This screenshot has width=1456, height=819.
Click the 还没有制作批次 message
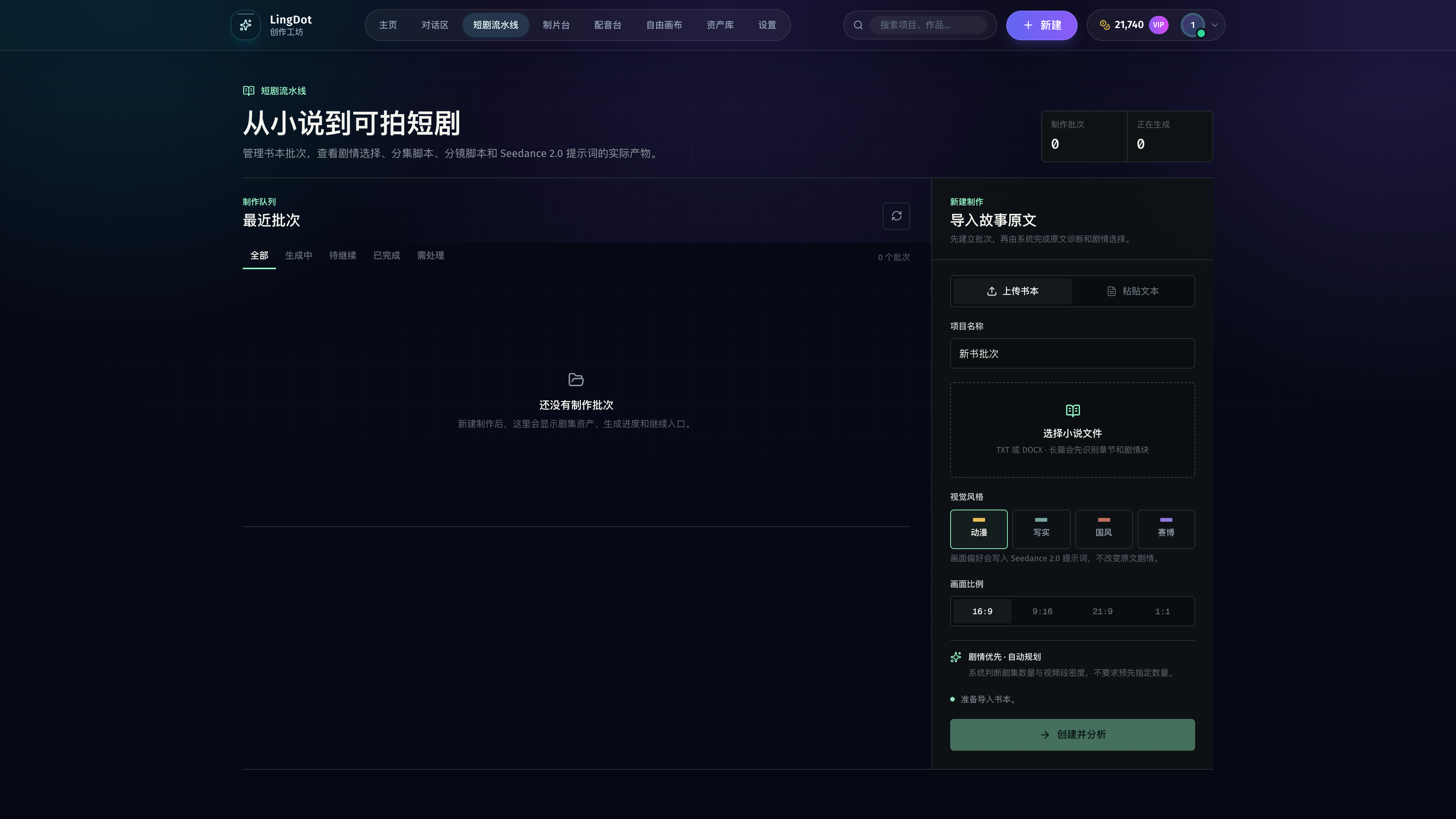(576, 405)
